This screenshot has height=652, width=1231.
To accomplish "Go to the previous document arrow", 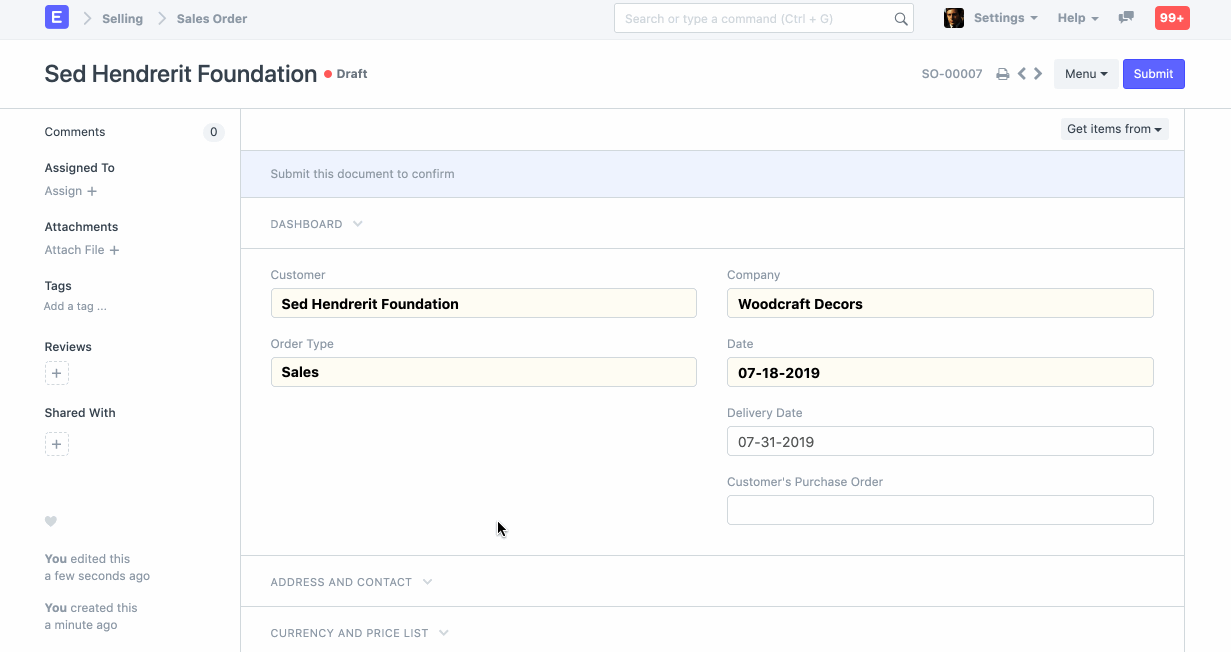I will pyautogui.click(x=1022, y=73).
